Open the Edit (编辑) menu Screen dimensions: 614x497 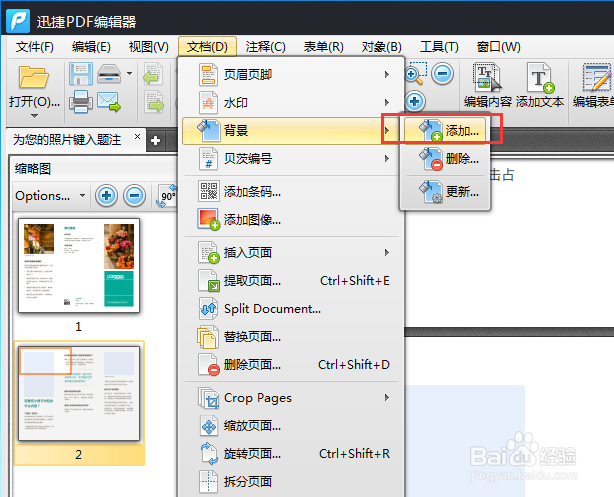(x=91, y=47)
